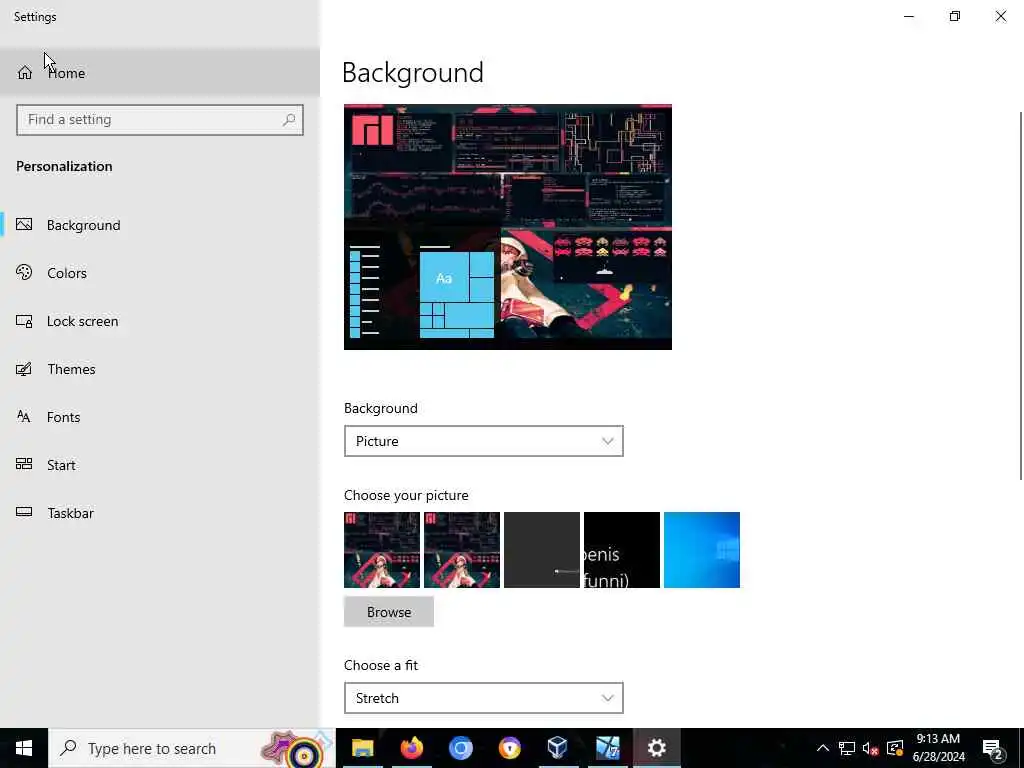1024x768 pixels.
Task: Show hidden system tray icons
Action: click(823, 748)
